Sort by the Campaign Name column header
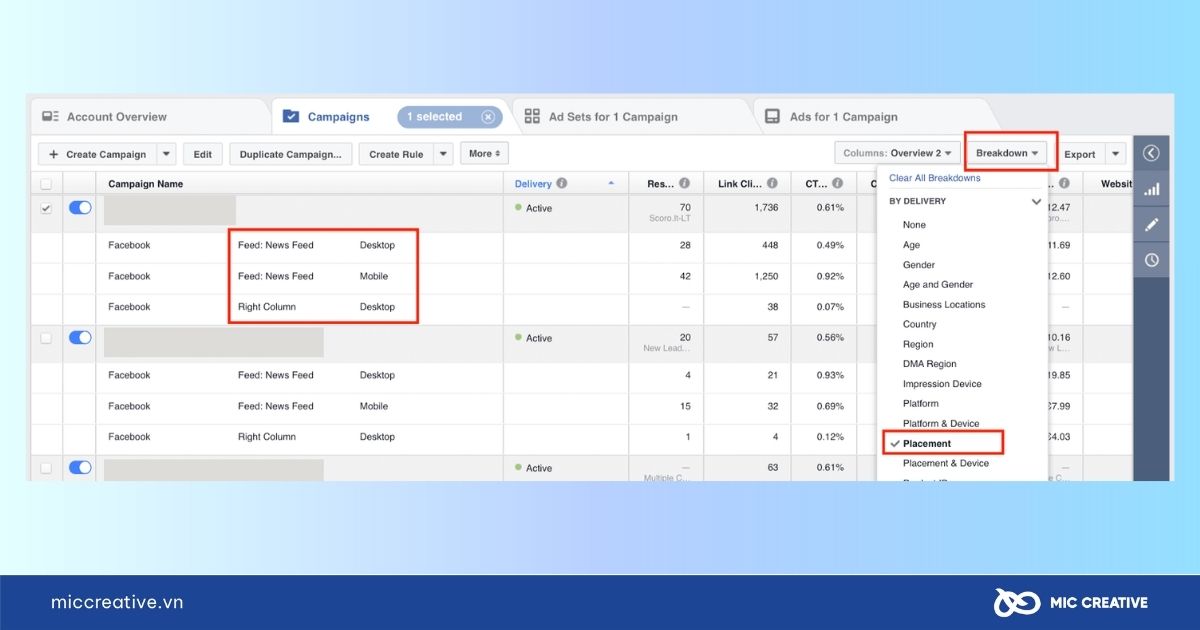 146,184
